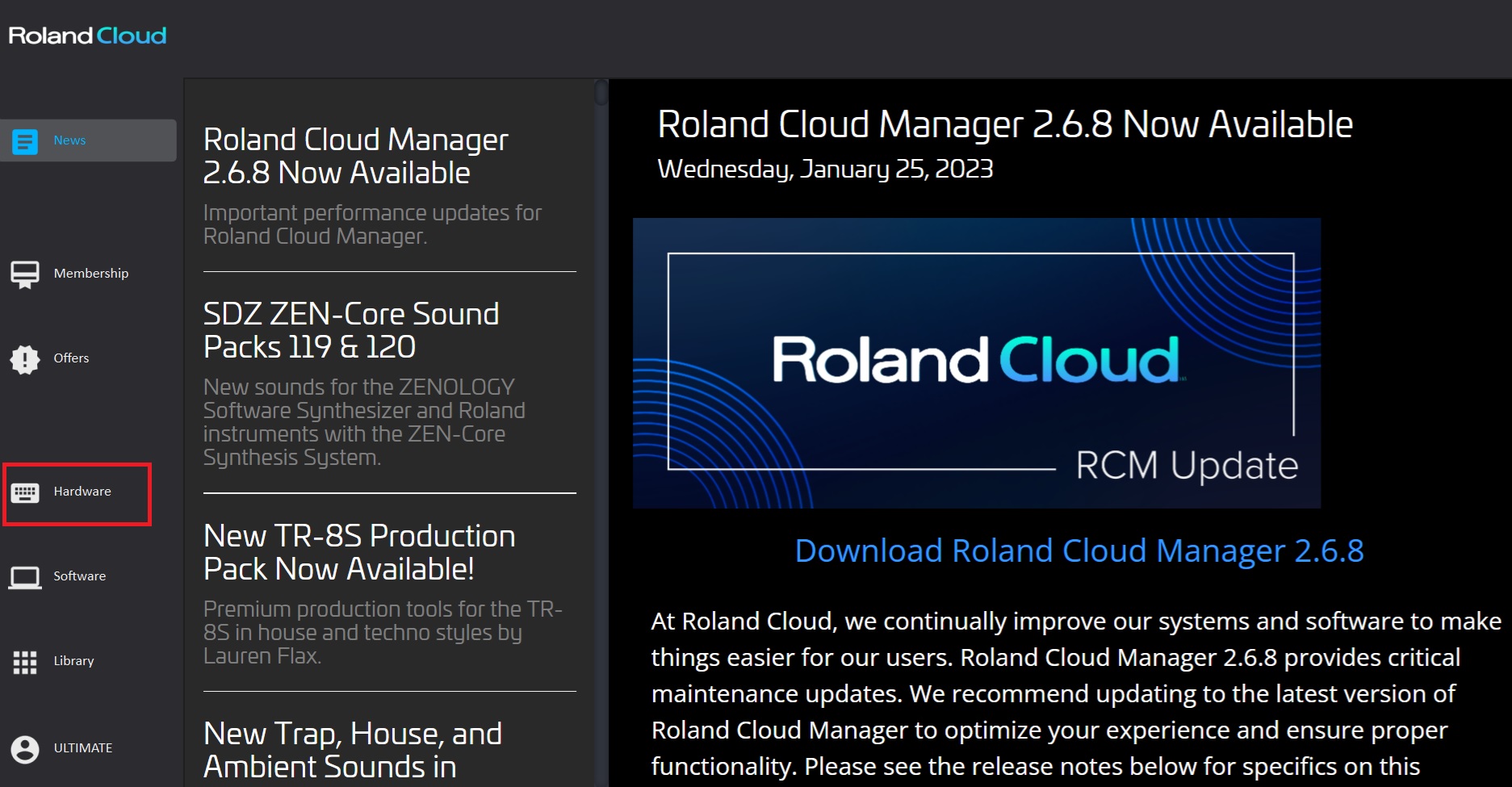This screenshot has width=1512, height=787.
Task: Click the ULTIMATE account avatar icon
Action: tap(25, 749)
